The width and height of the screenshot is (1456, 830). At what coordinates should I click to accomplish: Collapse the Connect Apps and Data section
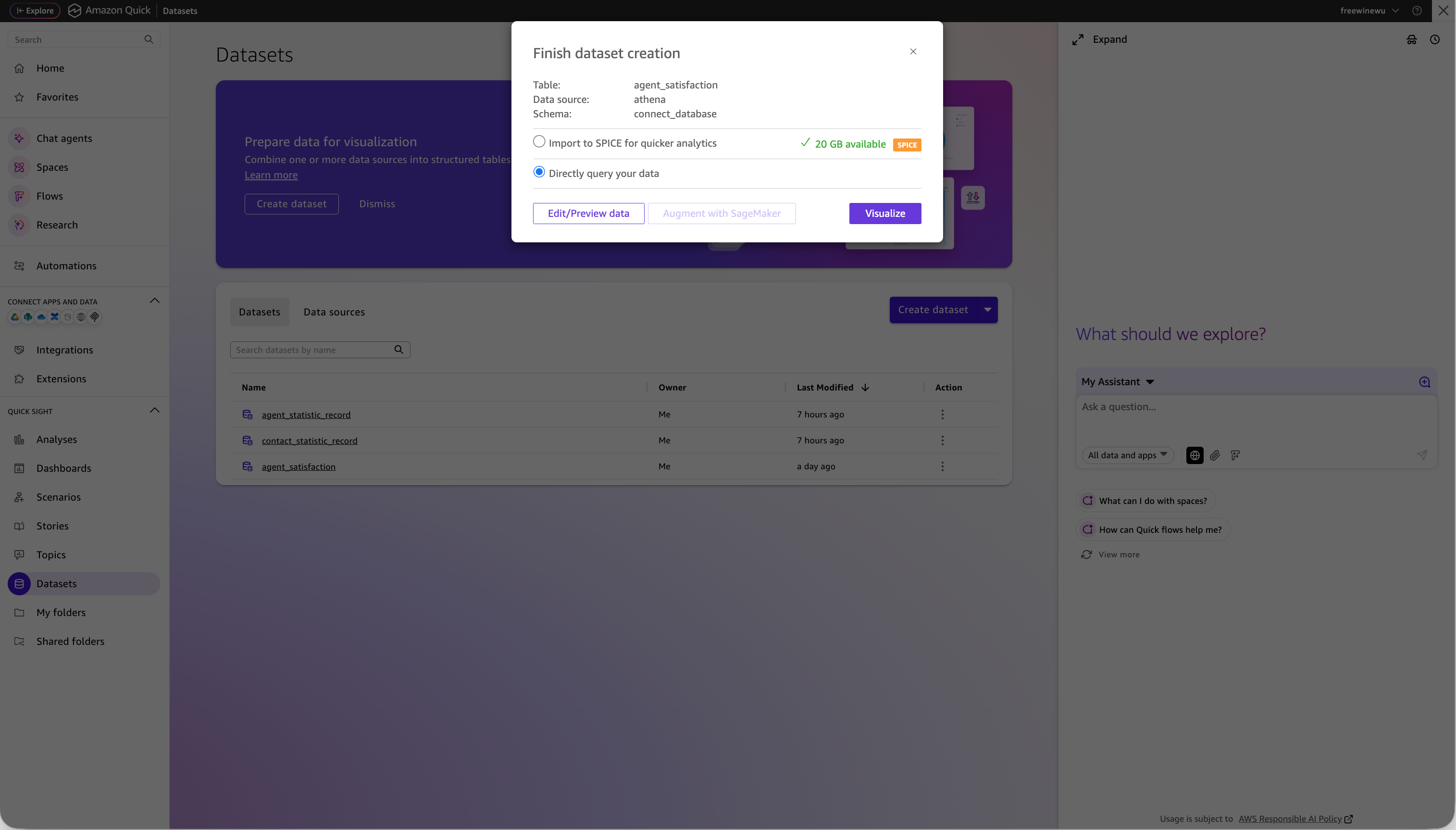[154, 301]
